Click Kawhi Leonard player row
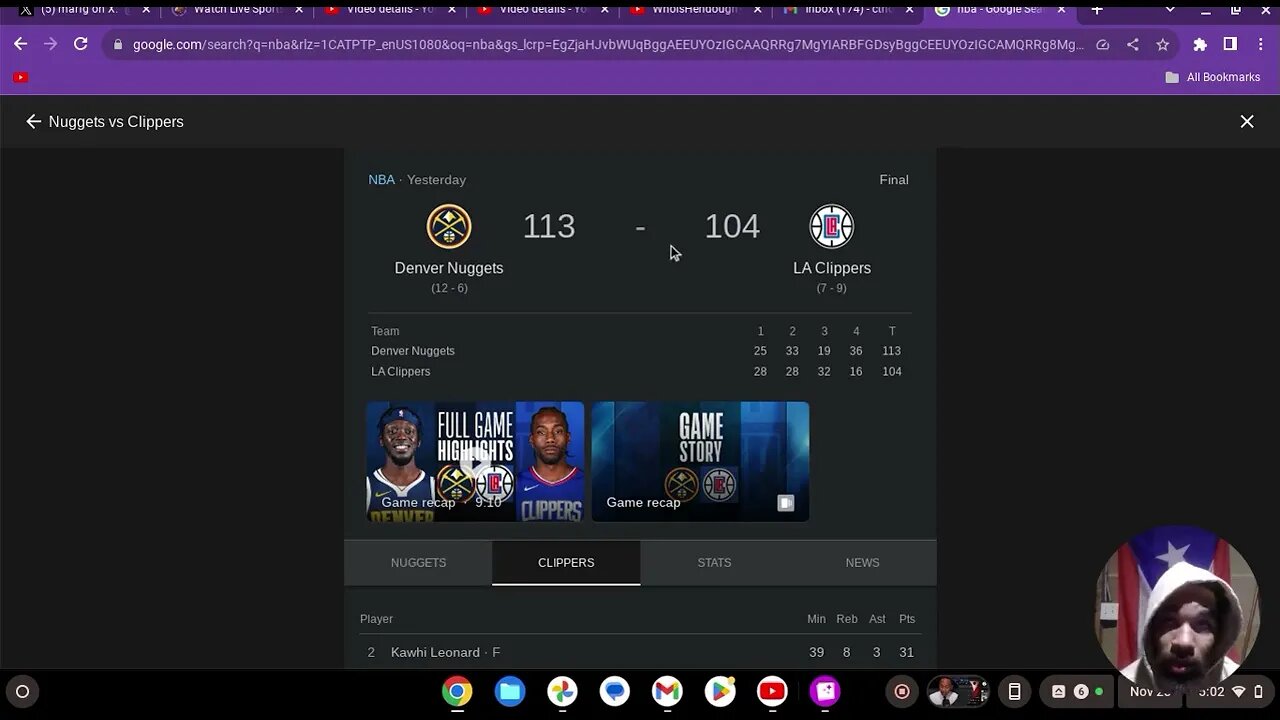 pyautogui.click(x=640, y=652)
